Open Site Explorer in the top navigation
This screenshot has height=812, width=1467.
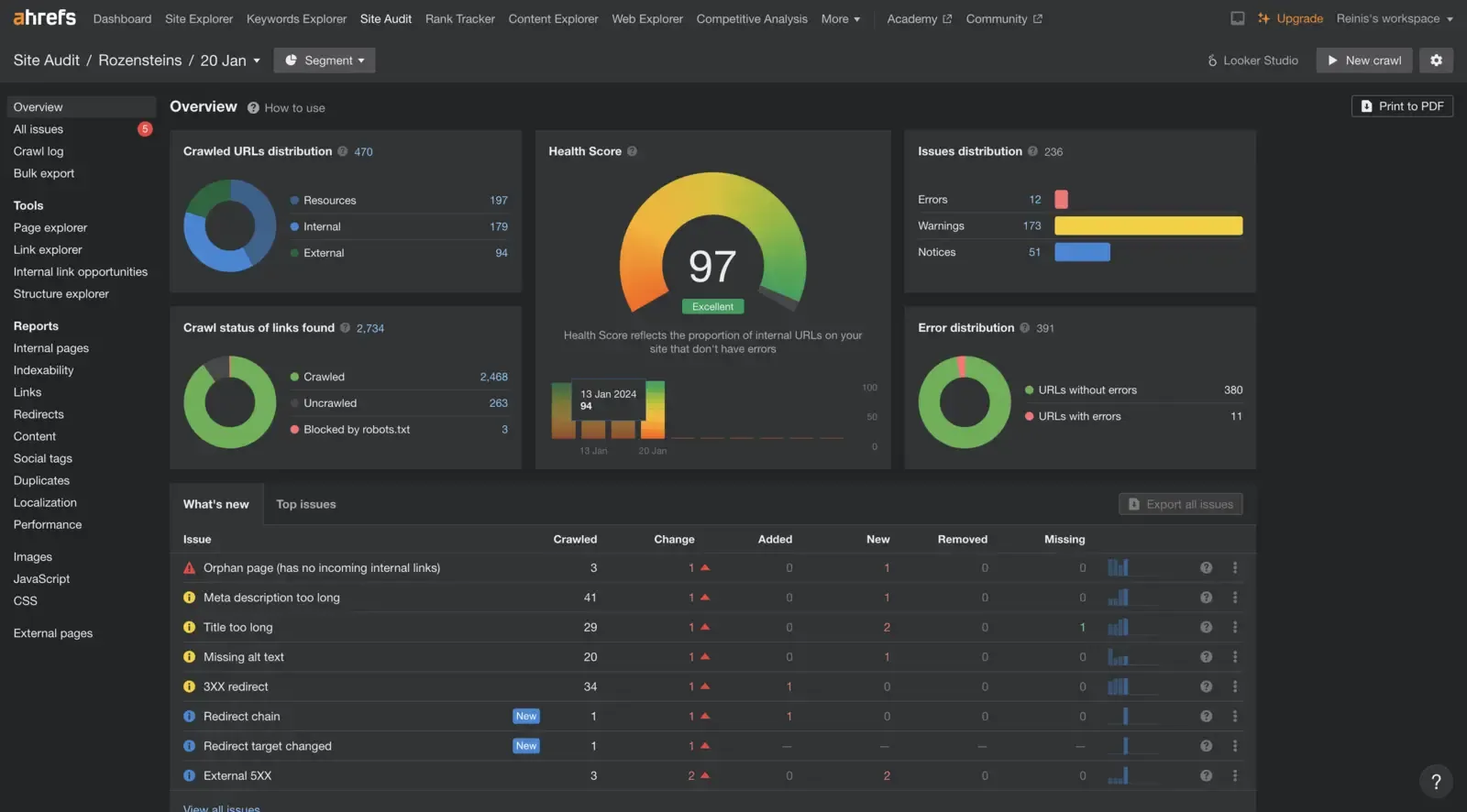pyautogui.click(x=199, y=18)
